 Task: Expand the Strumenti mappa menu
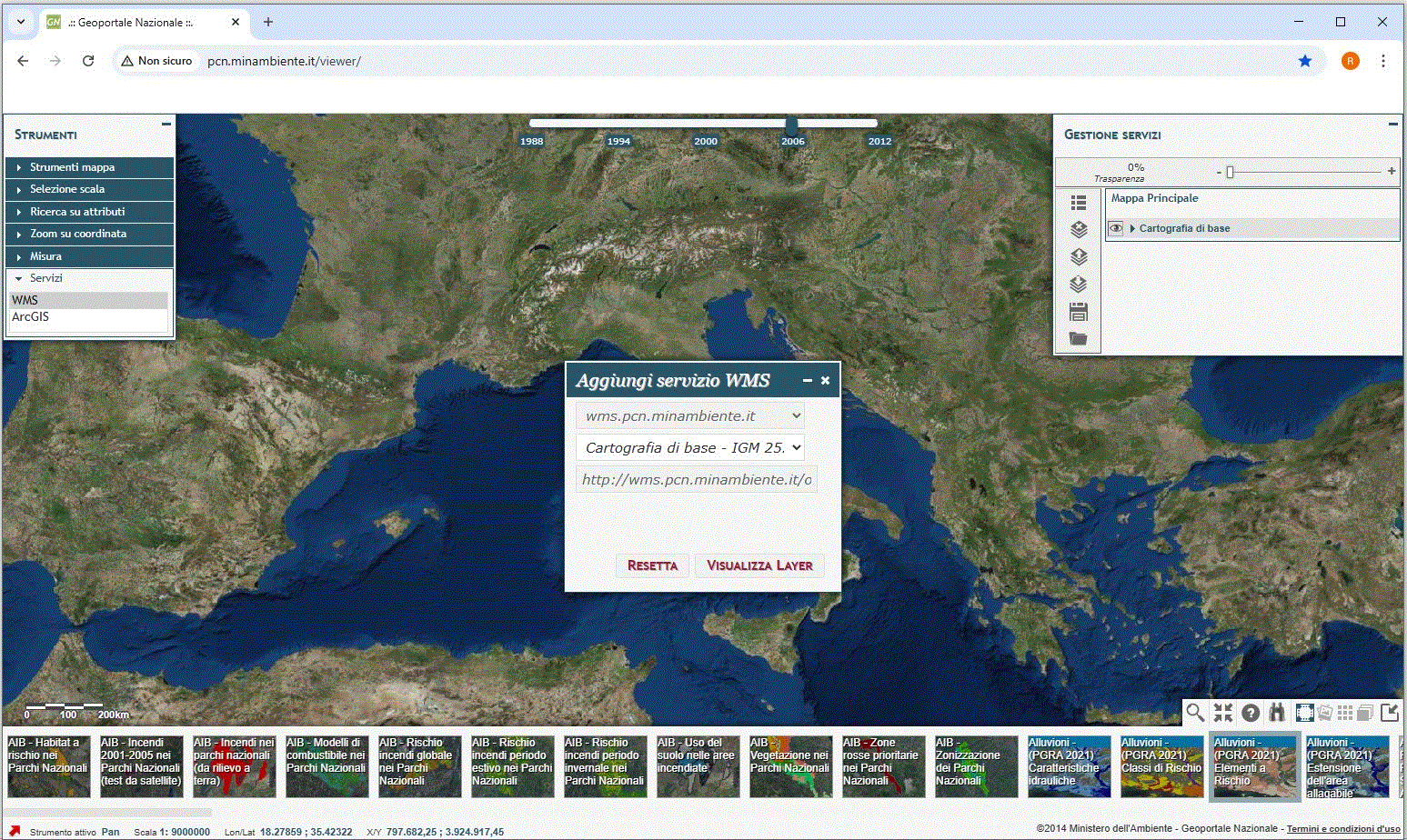point(72,167)
